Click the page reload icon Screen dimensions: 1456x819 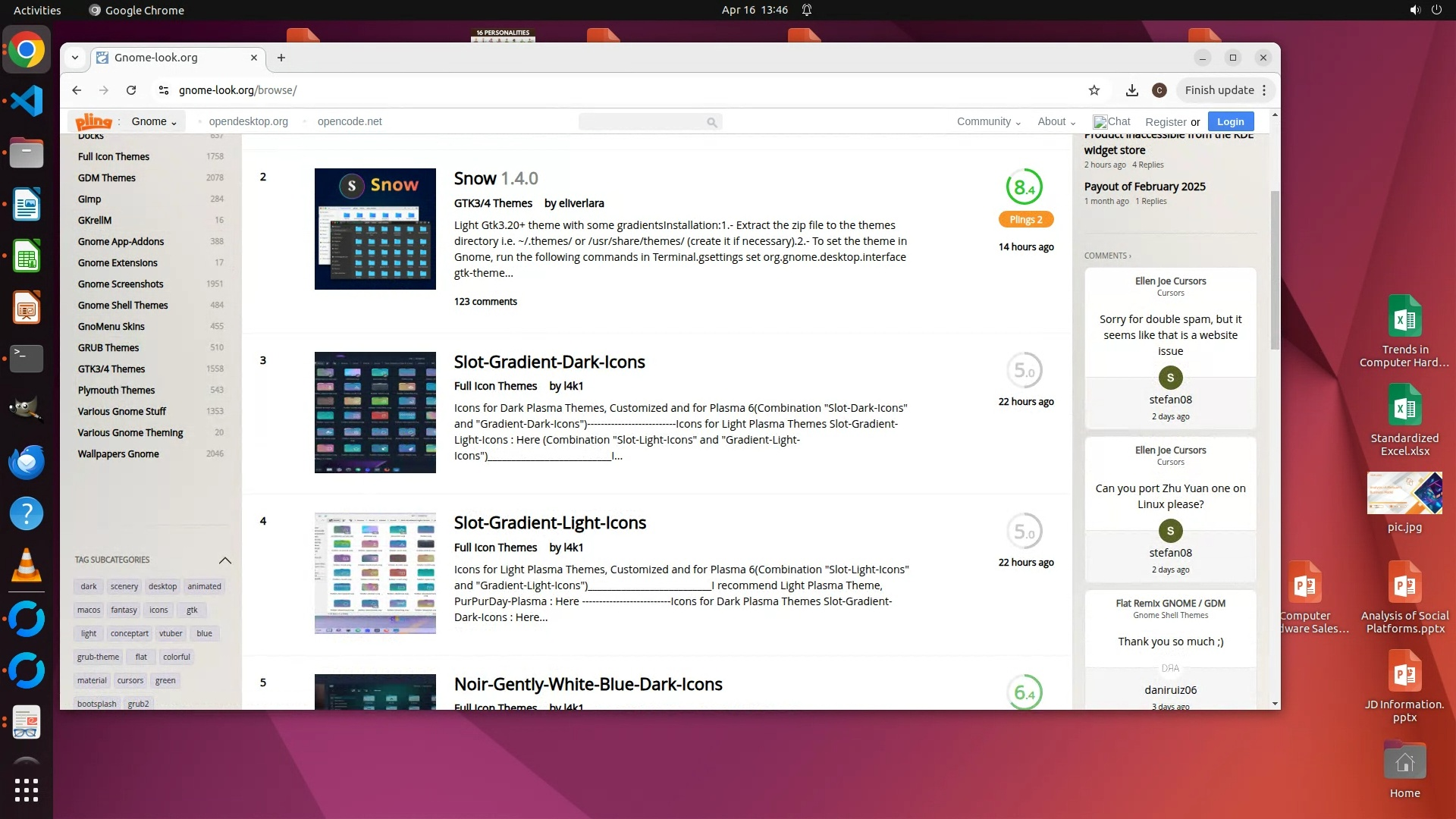click(131, 90)
